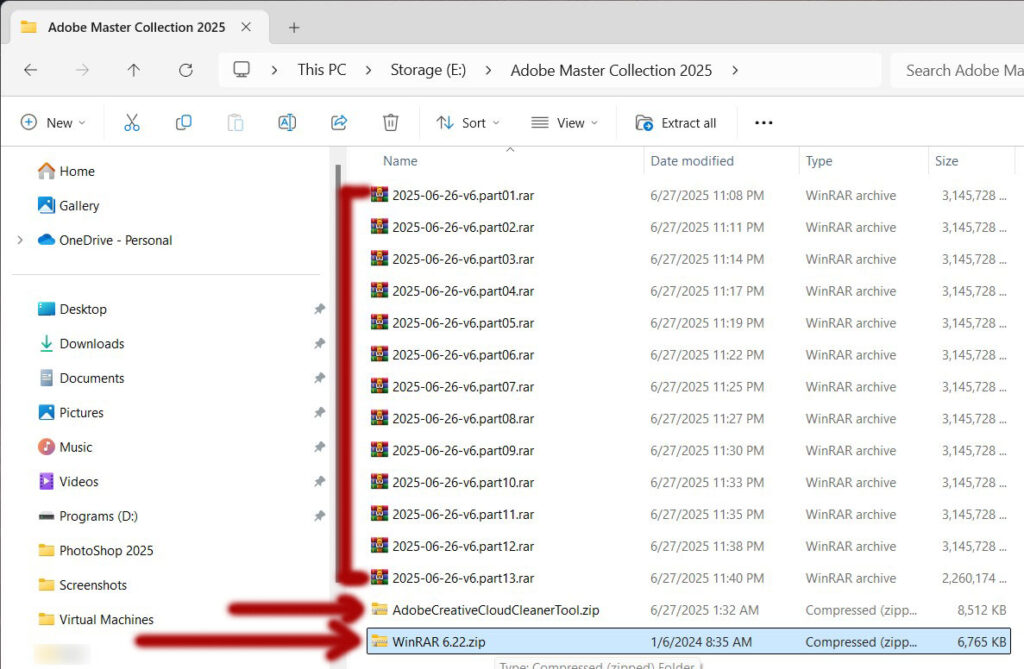Image resolution: width=1024 pixels, height=669 pixels.
Task: Click the Delete trash can icon
Action: tap(391, 123)
